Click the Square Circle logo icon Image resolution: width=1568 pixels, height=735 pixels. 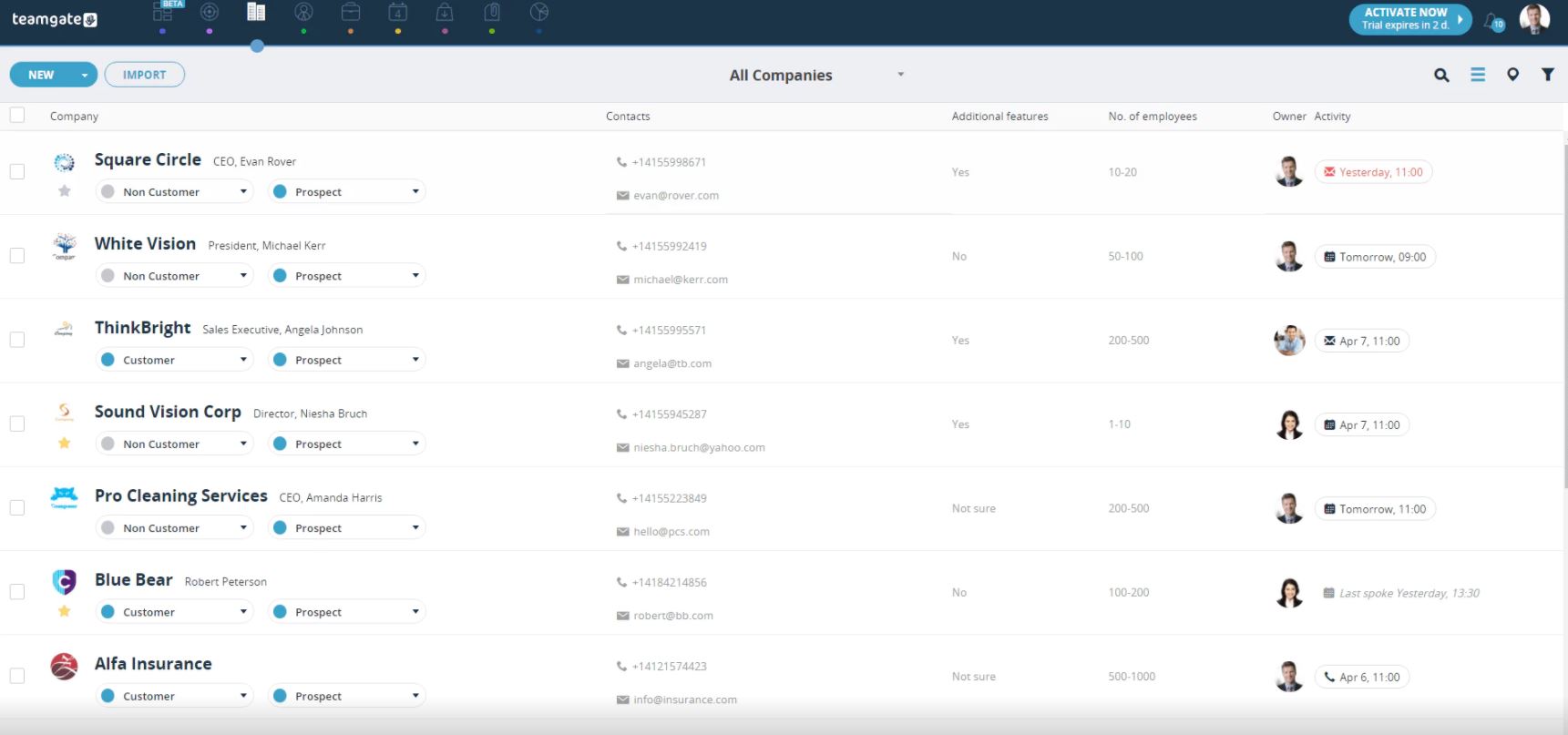click(x=64, y=162)
